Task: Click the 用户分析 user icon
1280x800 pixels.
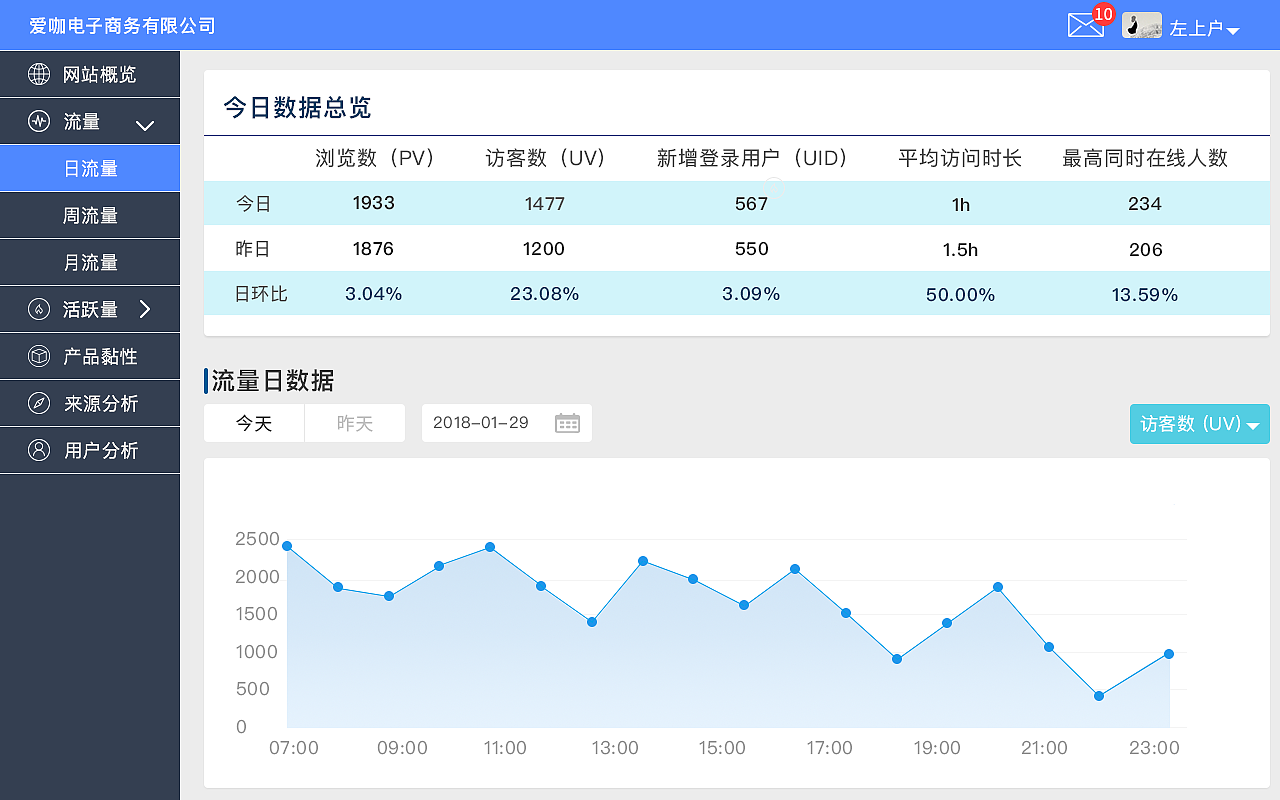Action: pyautogui.click(x=37, y=450)
